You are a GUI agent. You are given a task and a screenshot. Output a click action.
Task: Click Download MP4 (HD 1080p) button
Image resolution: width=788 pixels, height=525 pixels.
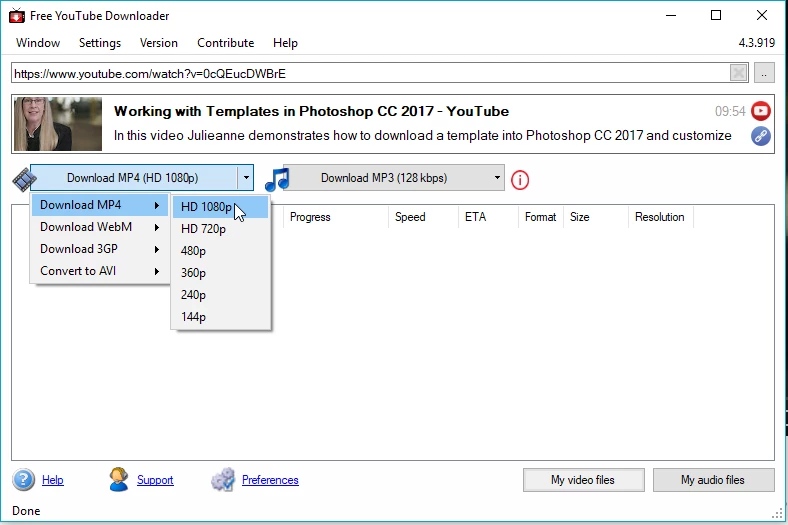[x=133, y=178]
